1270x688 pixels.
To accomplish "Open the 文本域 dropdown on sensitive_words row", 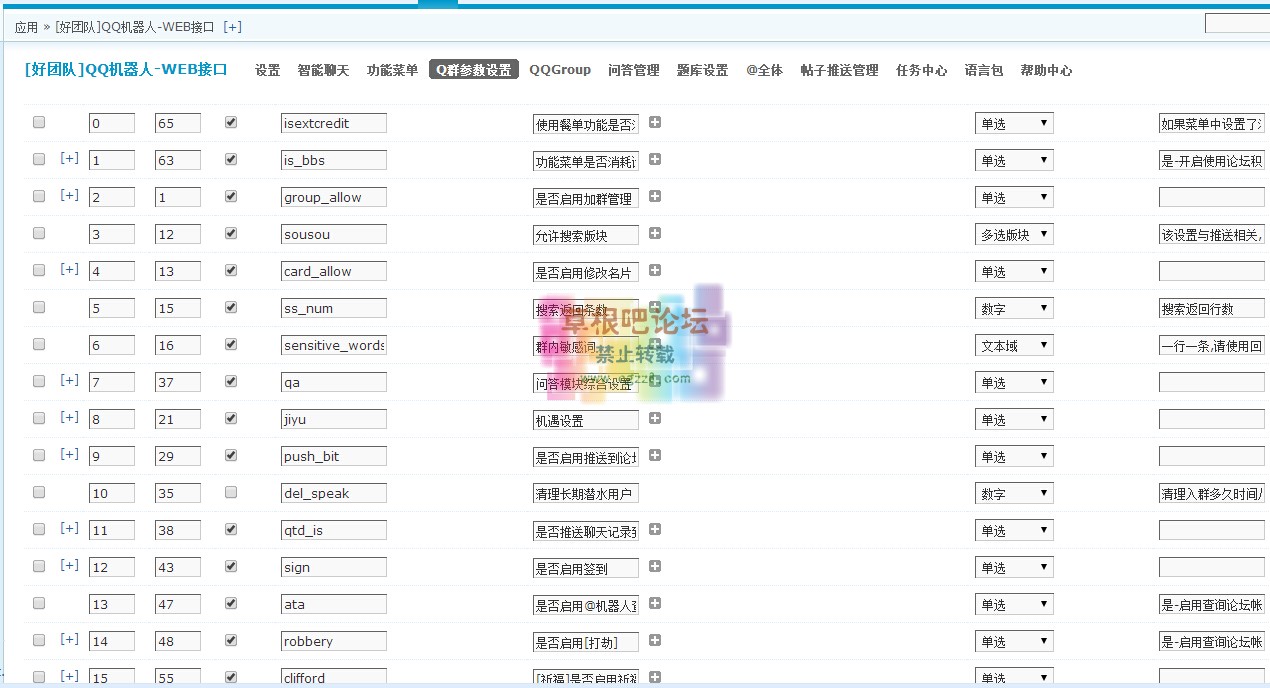I will (1014, 345).
